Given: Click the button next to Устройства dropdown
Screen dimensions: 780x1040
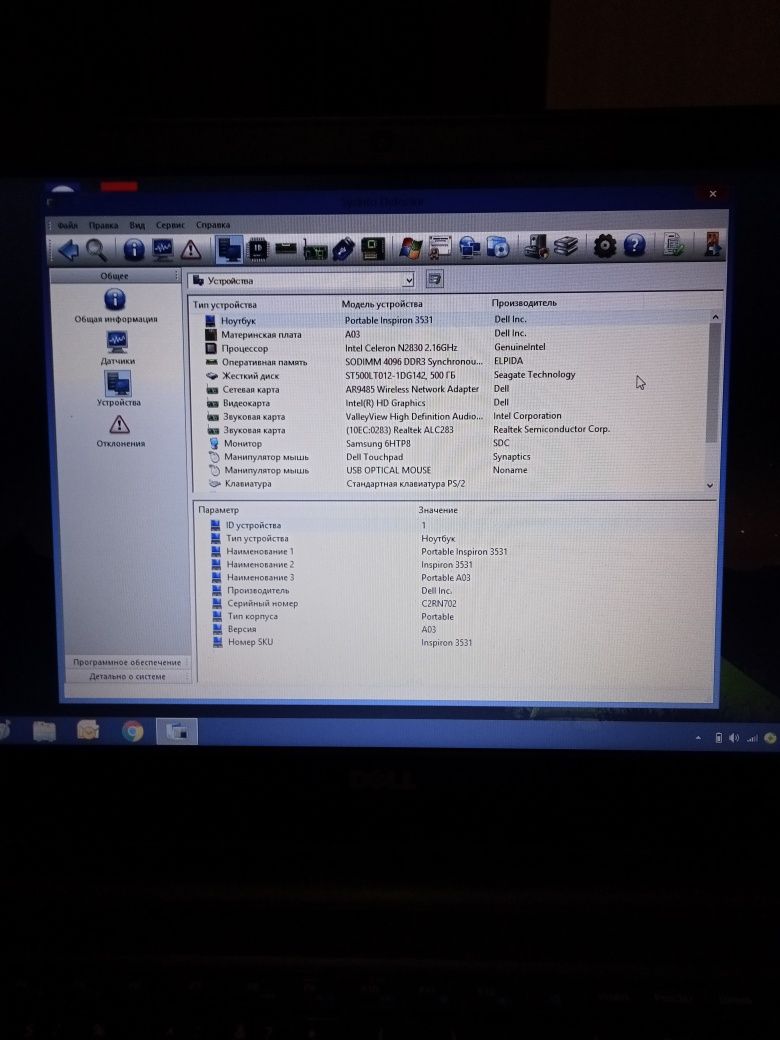Looking at the screenshot, I should [x=434, y=280].
